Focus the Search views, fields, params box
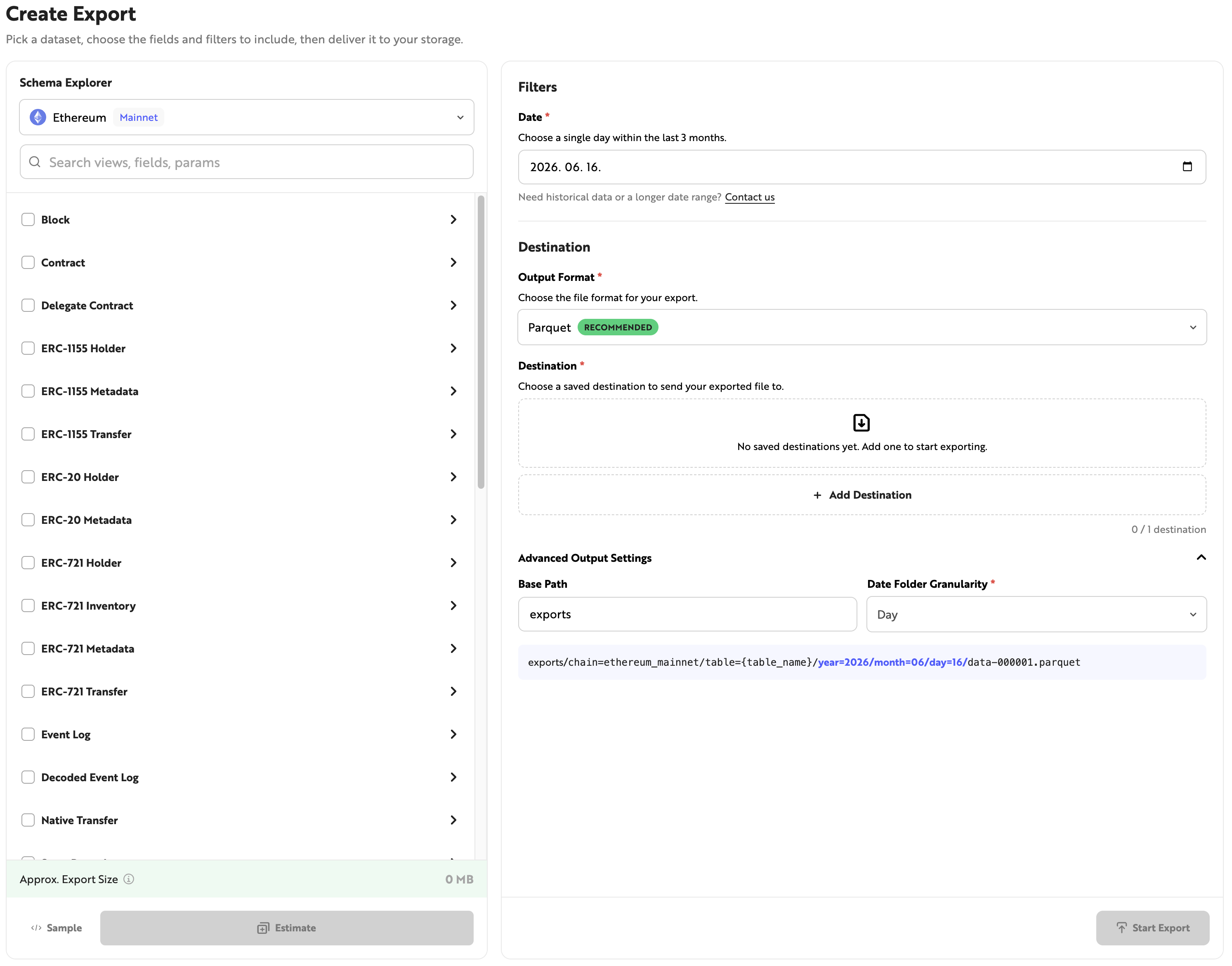1232x966 pixels. click(247, 162)
